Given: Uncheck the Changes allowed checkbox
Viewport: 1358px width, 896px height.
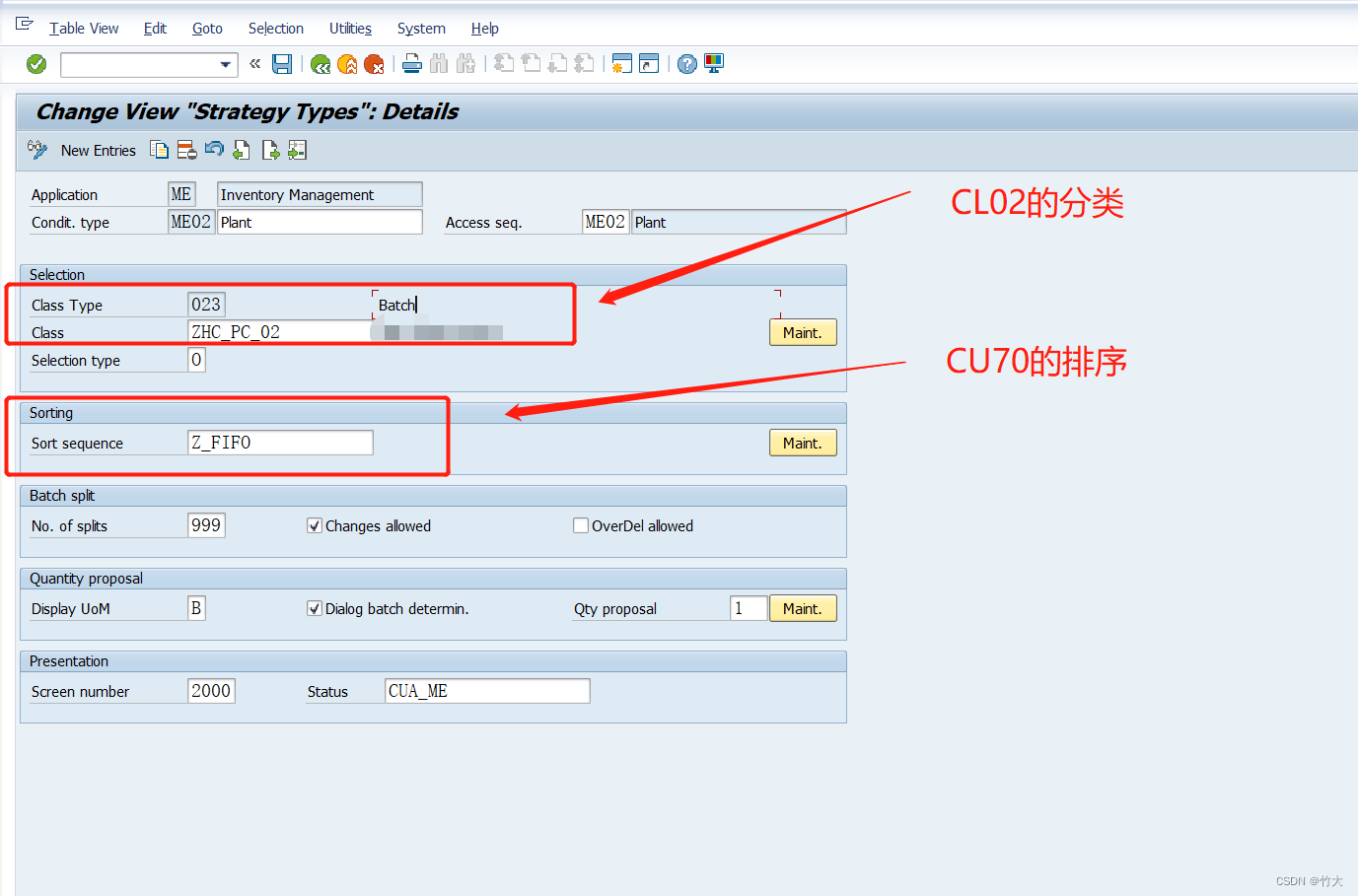Looking at the screenshot, I should pos(314,525).
